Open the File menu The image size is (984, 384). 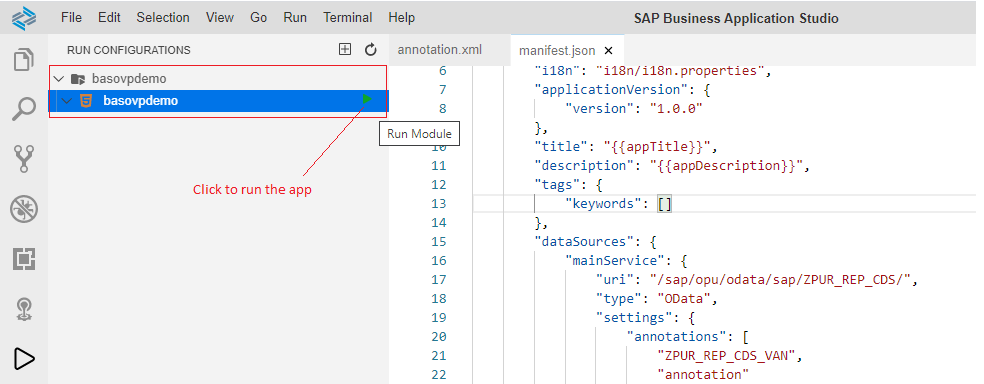tap(72, 18)
